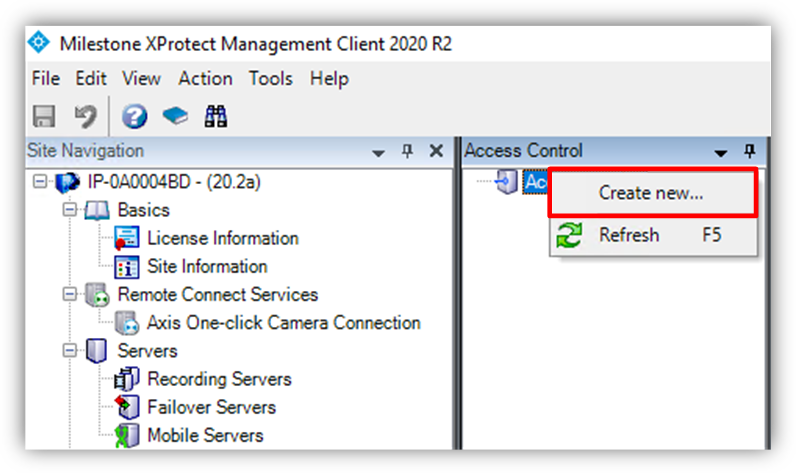Viewport: 796px width, 473px height.
Task: Open the Tools menu
Action: coord(271,79)
